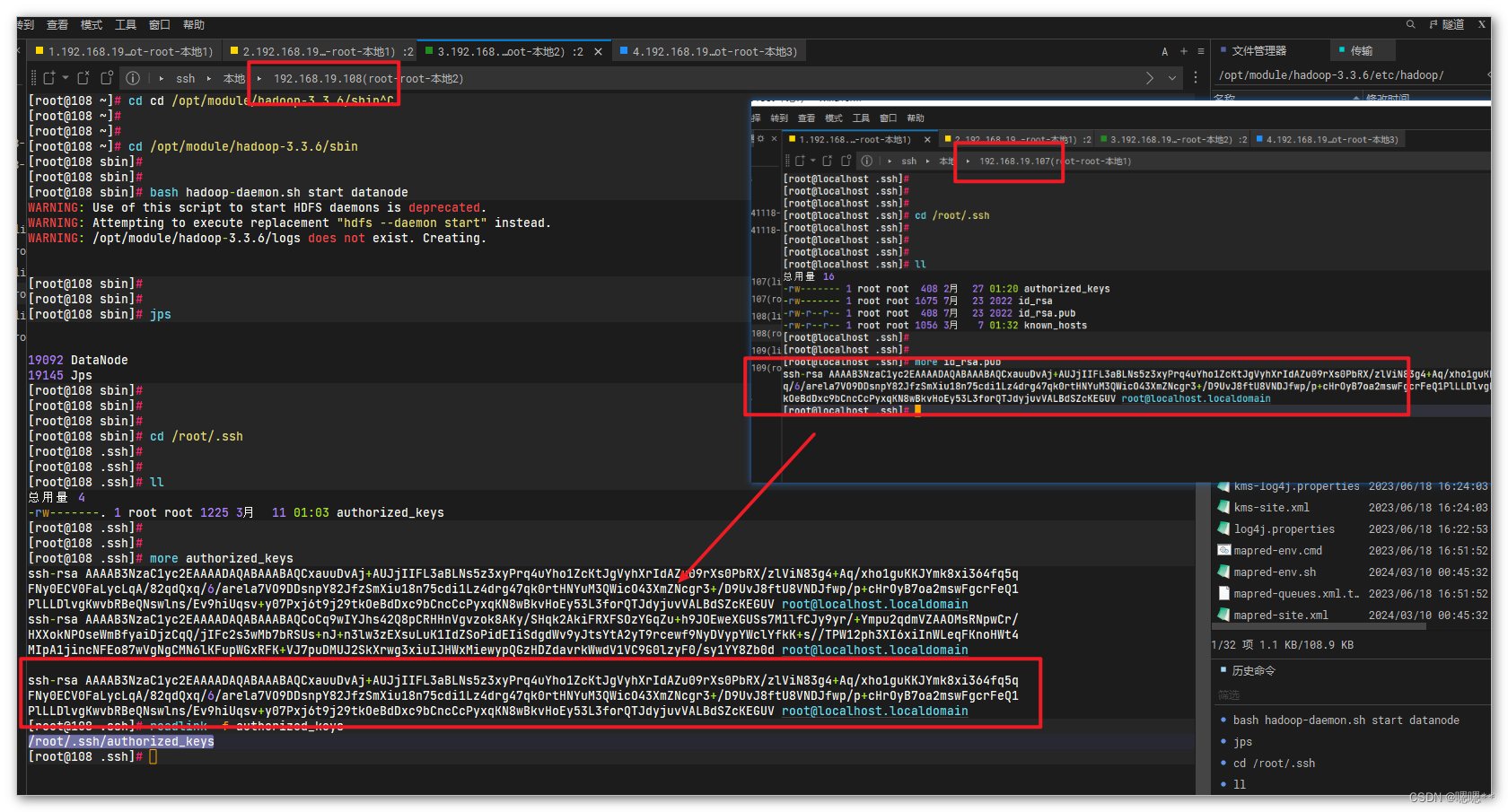The width and height of the screenshot is (1508, 812).
Task: Open the 工具 menu in main window
Action: [126, 25]
